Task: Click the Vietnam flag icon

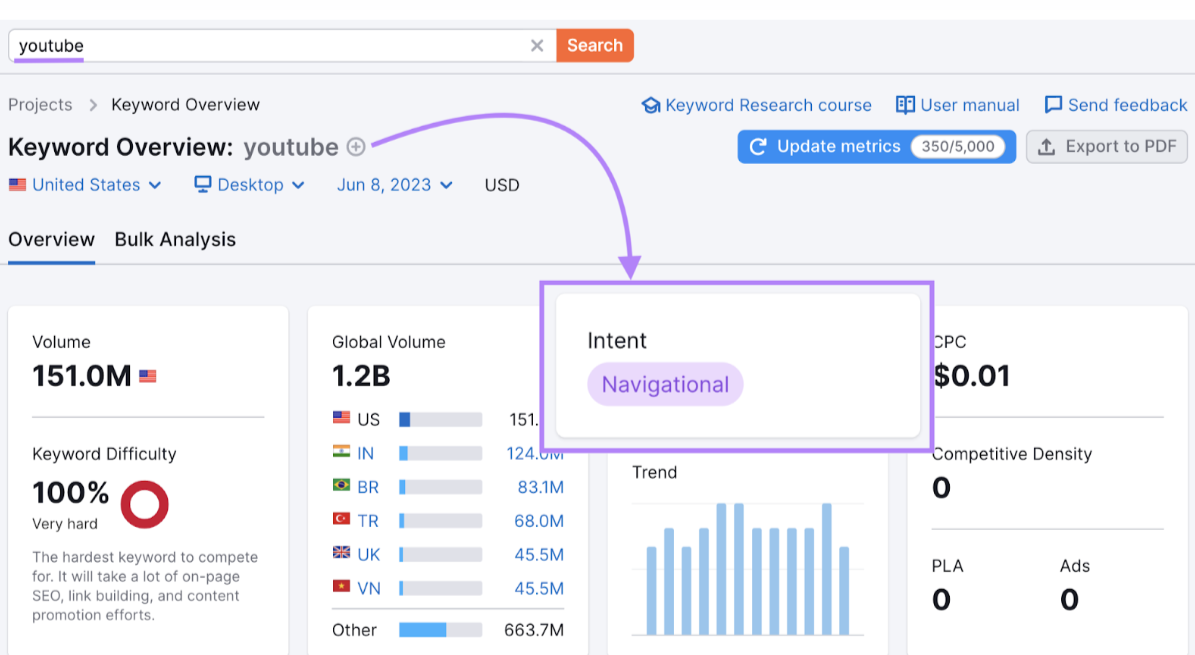Action: [341, 586]
